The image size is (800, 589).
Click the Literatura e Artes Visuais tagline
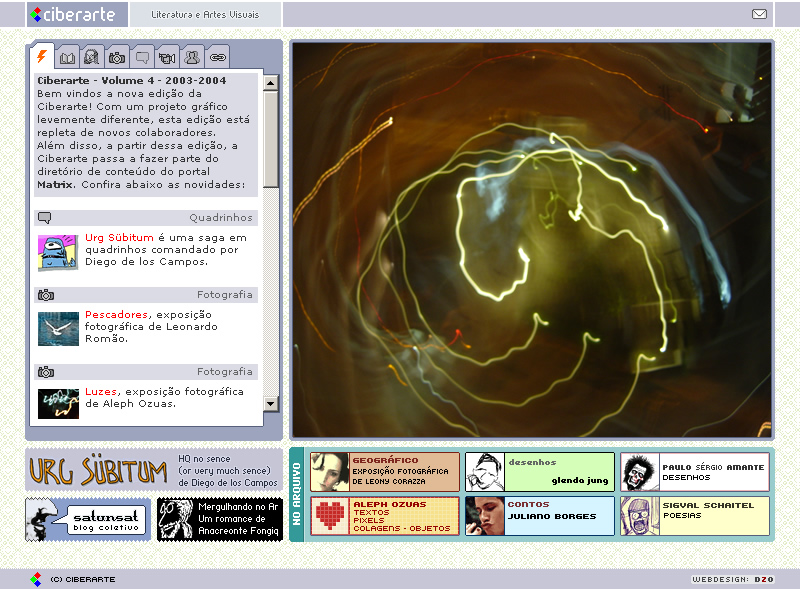(205, 15)
